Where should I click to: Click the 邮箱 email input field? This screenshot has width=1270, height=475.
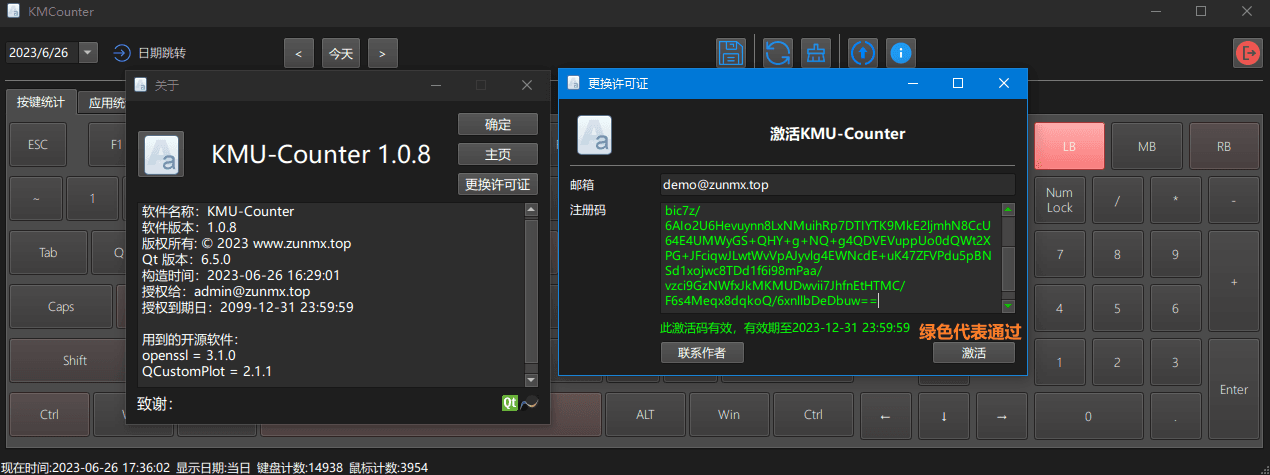[x=837, y=184]
